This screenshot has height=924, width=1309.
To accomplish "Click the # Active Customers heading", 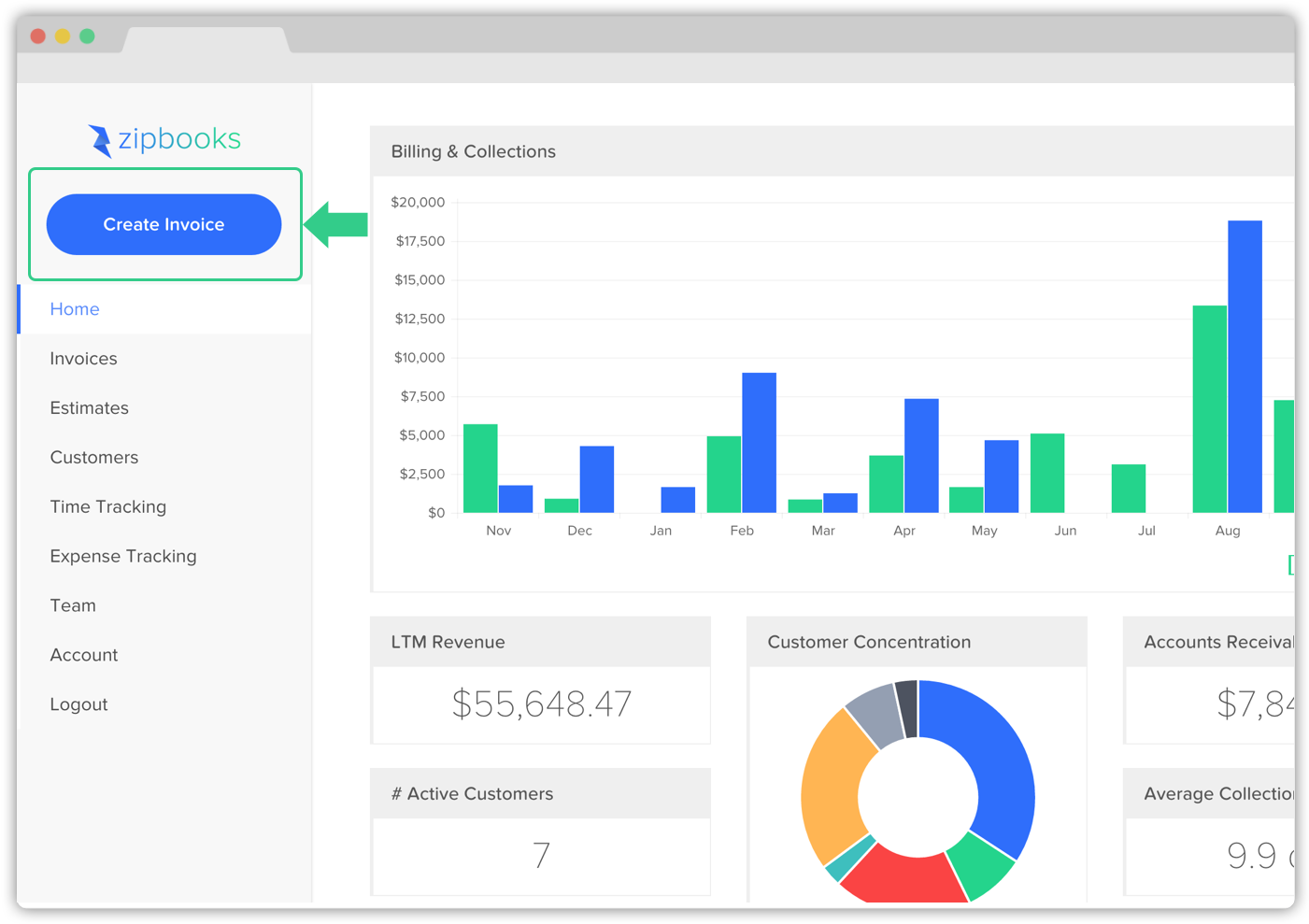I will [472, 794].
